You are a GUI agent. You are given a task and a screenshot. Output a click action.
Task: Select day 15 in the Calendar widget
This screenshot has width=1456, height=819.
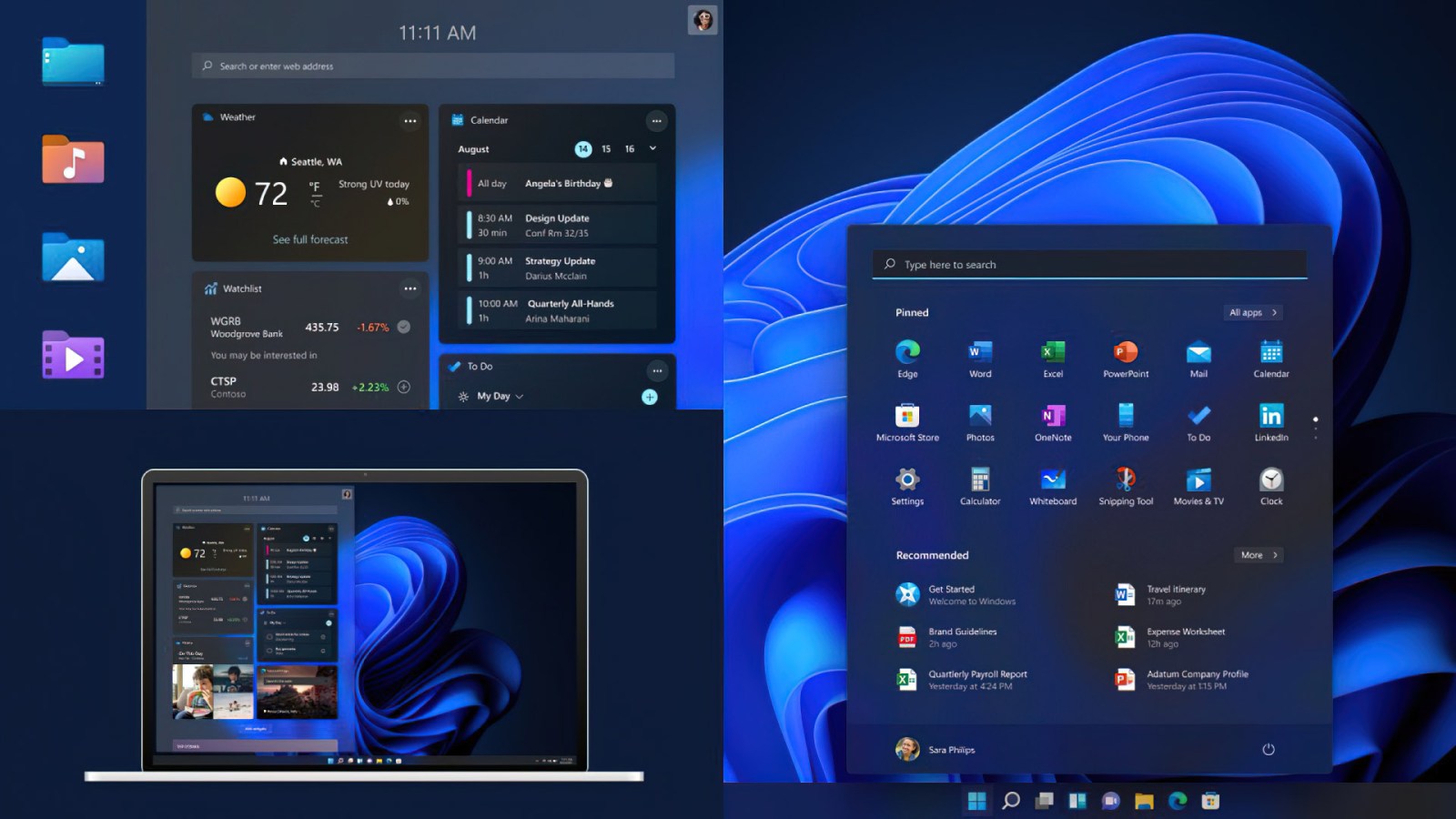pos(606,149)
